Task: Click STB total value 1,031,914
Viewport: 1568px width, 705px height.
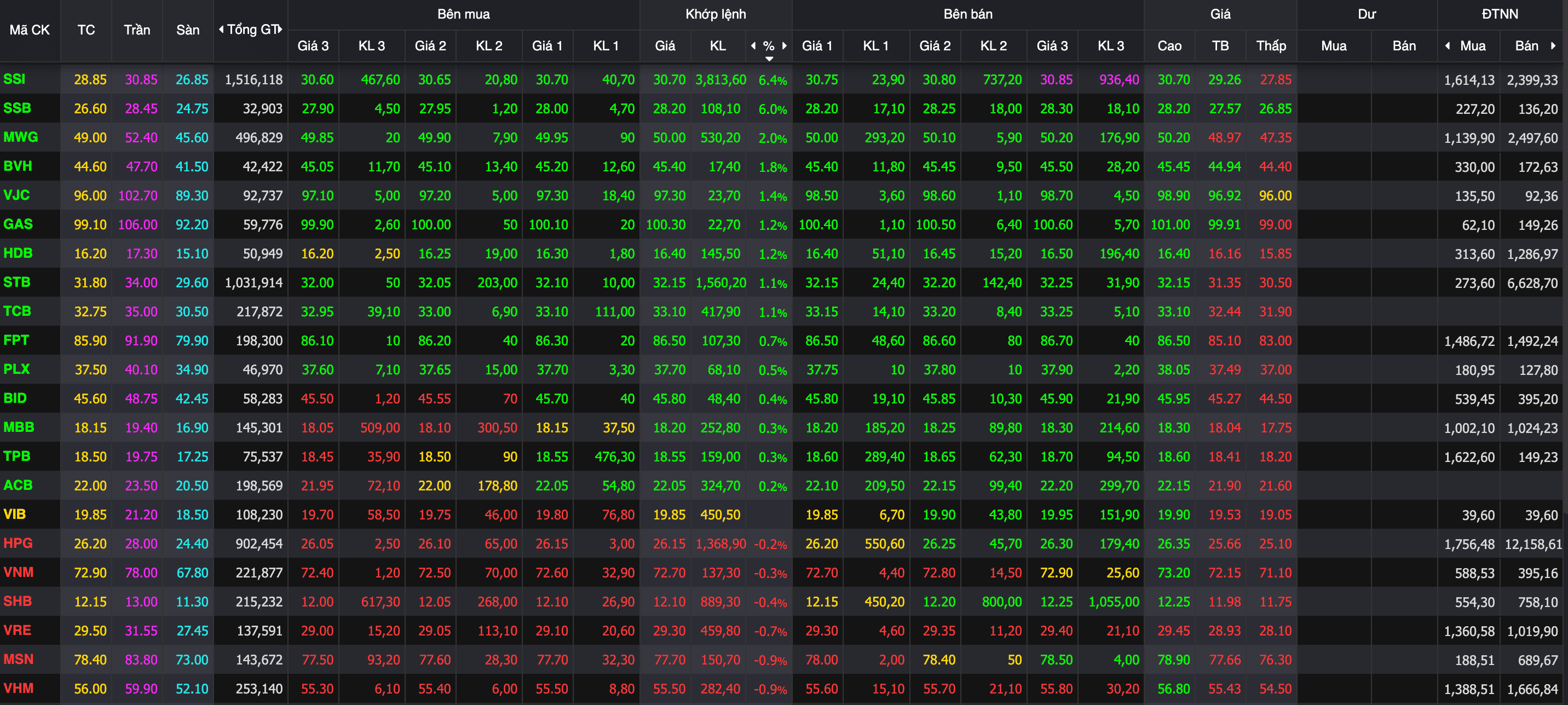Action: [x=253, y=282]
